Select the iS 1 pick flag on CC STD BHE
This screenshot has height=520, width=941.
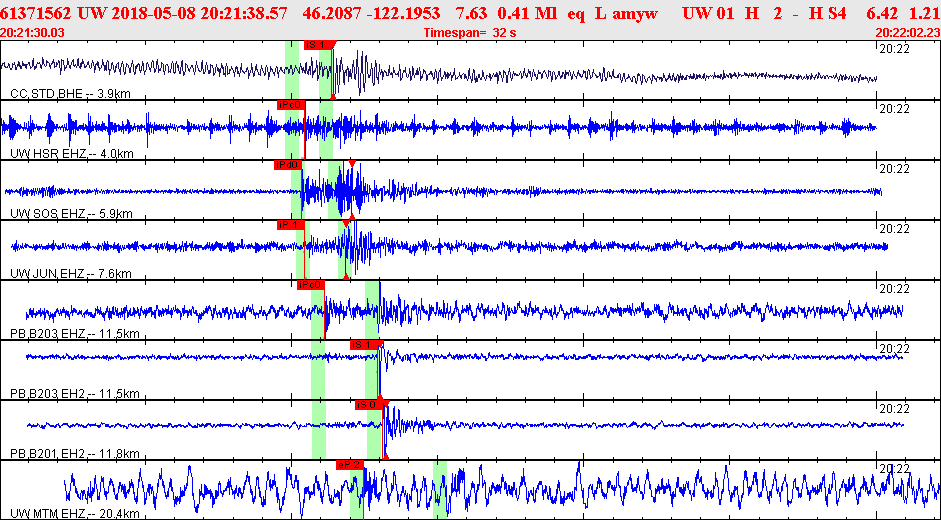pyautogui.click(x=317, y=45)
